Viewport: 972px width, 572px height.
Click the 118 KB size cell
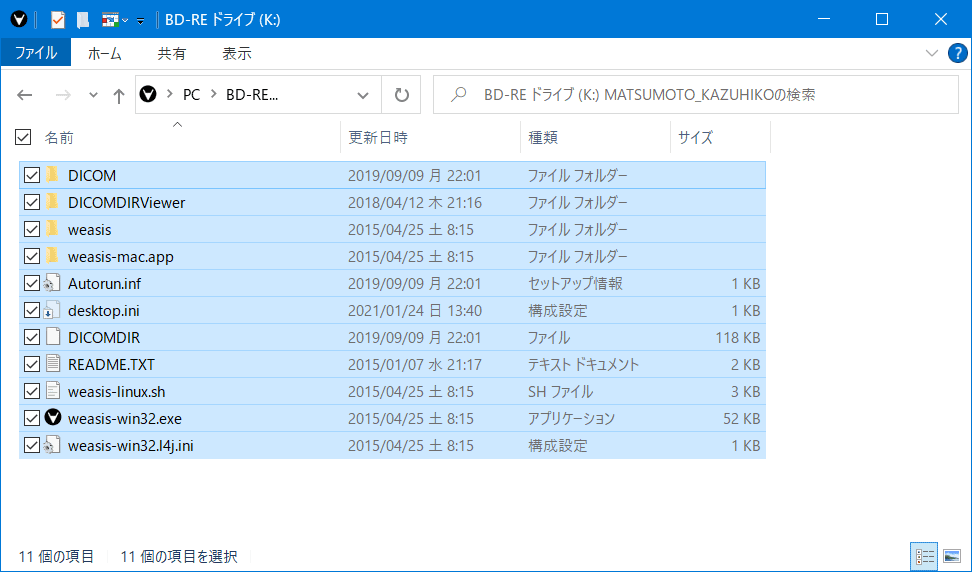point(737,338)
